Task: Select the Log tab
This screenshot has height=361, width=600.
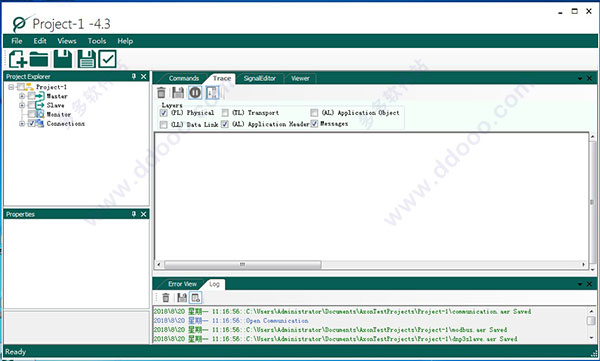Action: tap(214, 284)
